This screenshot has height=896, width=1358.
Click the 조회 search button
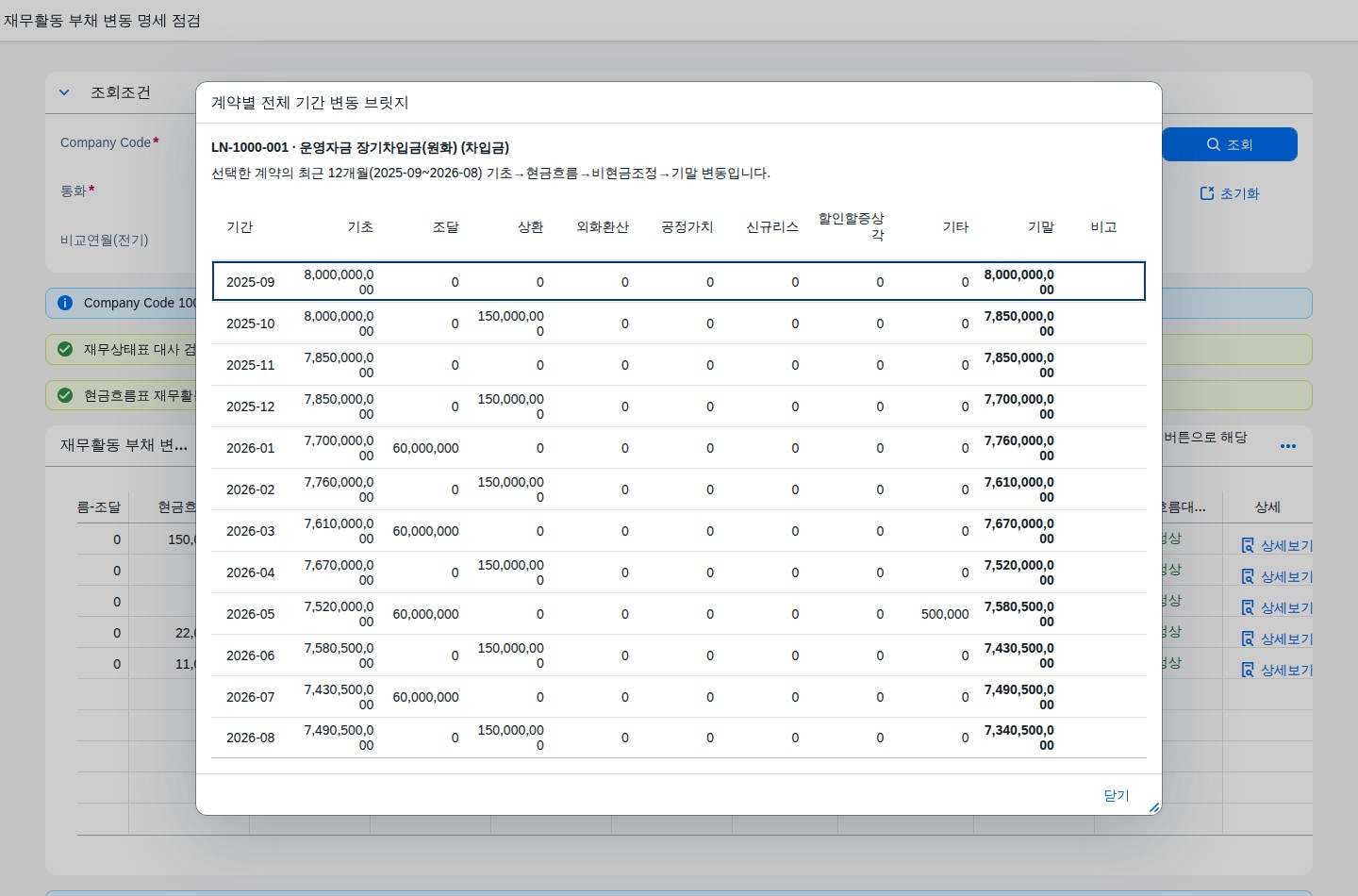1230,144
